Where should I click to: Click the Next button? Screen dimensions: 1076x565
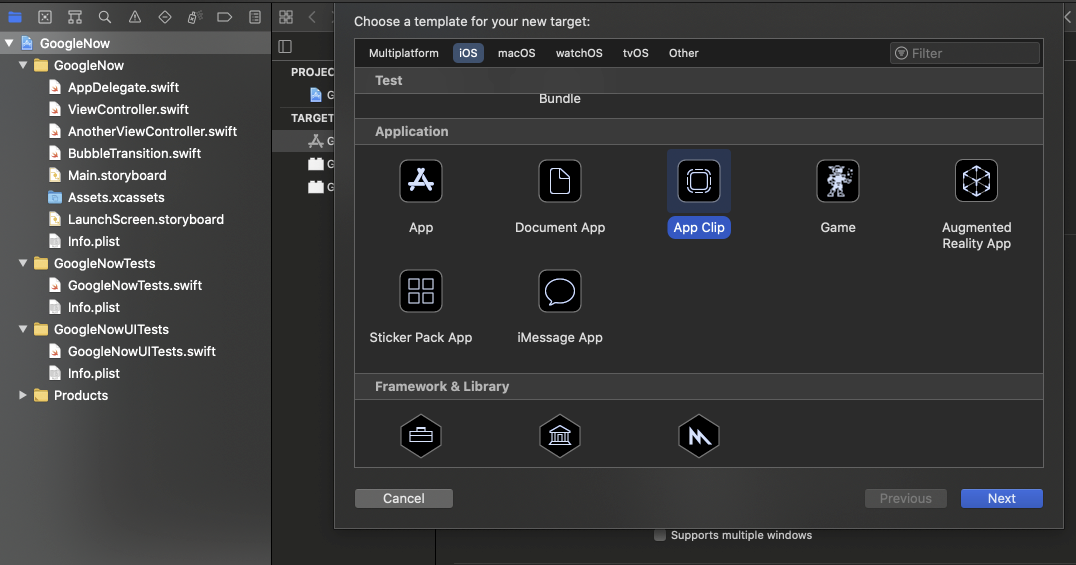1001,498
